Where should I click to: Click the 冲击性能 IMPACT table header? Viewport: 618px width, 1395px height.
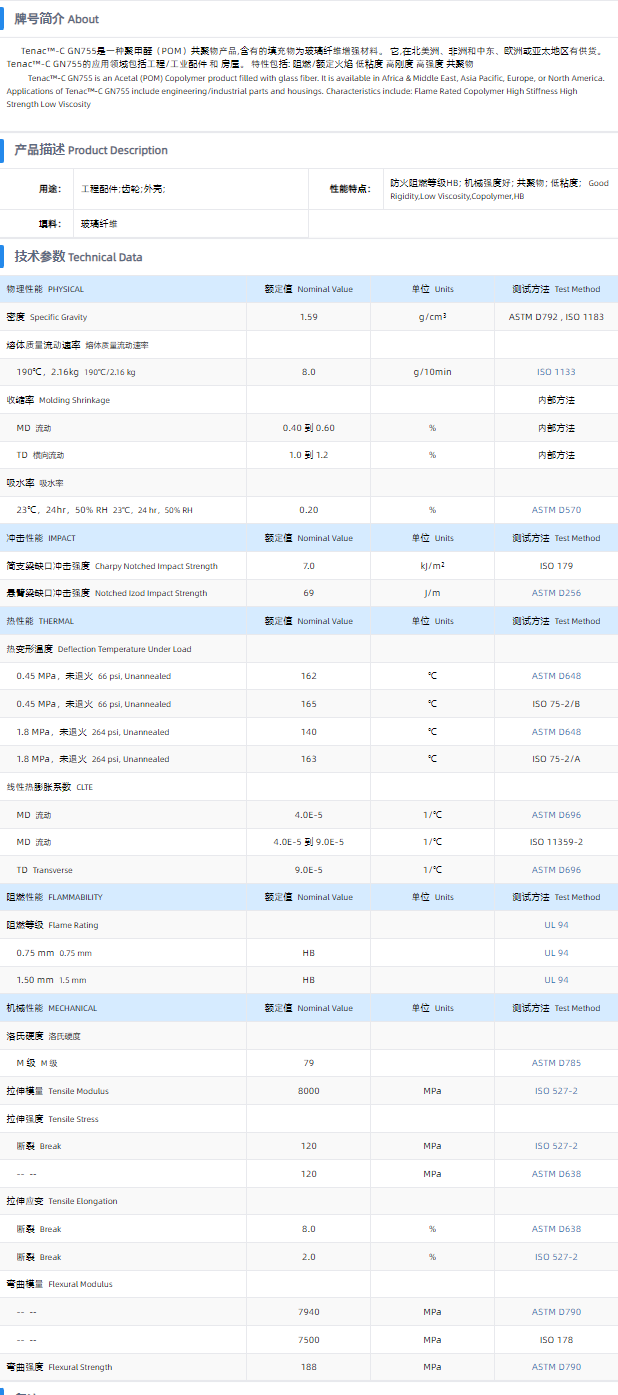[x=41, y=538]
